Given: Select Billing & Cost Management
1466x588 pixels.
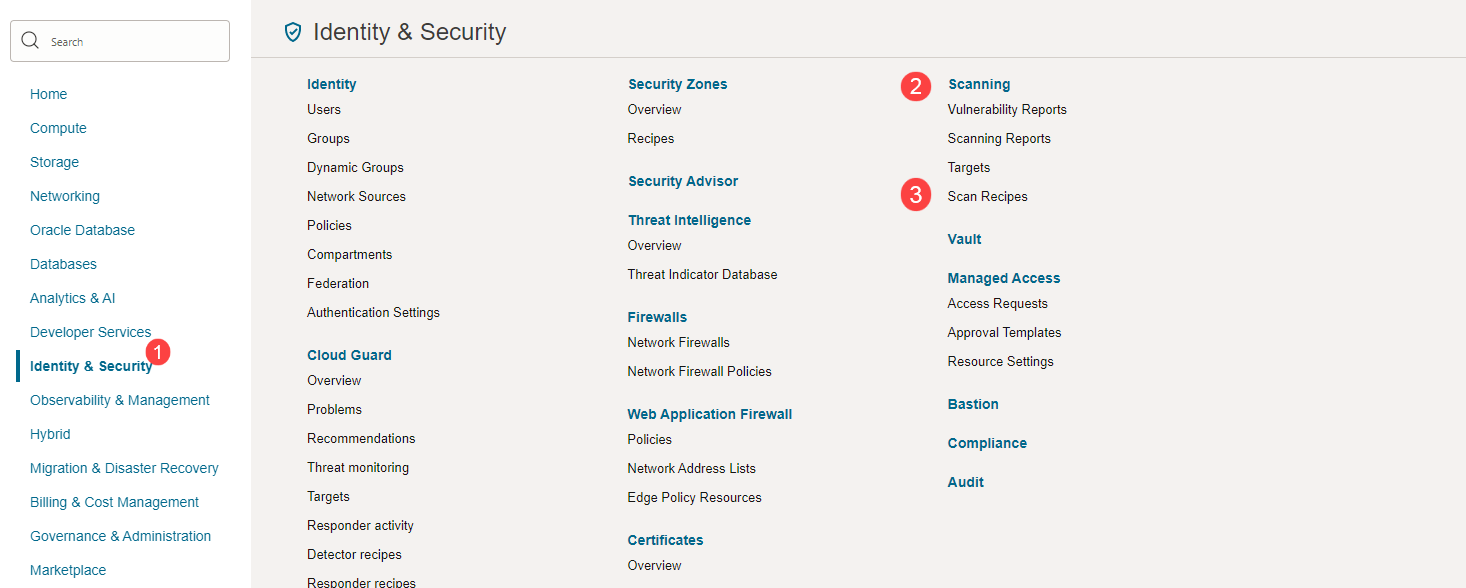Looking at the screenshot, I should coord(114,502).
